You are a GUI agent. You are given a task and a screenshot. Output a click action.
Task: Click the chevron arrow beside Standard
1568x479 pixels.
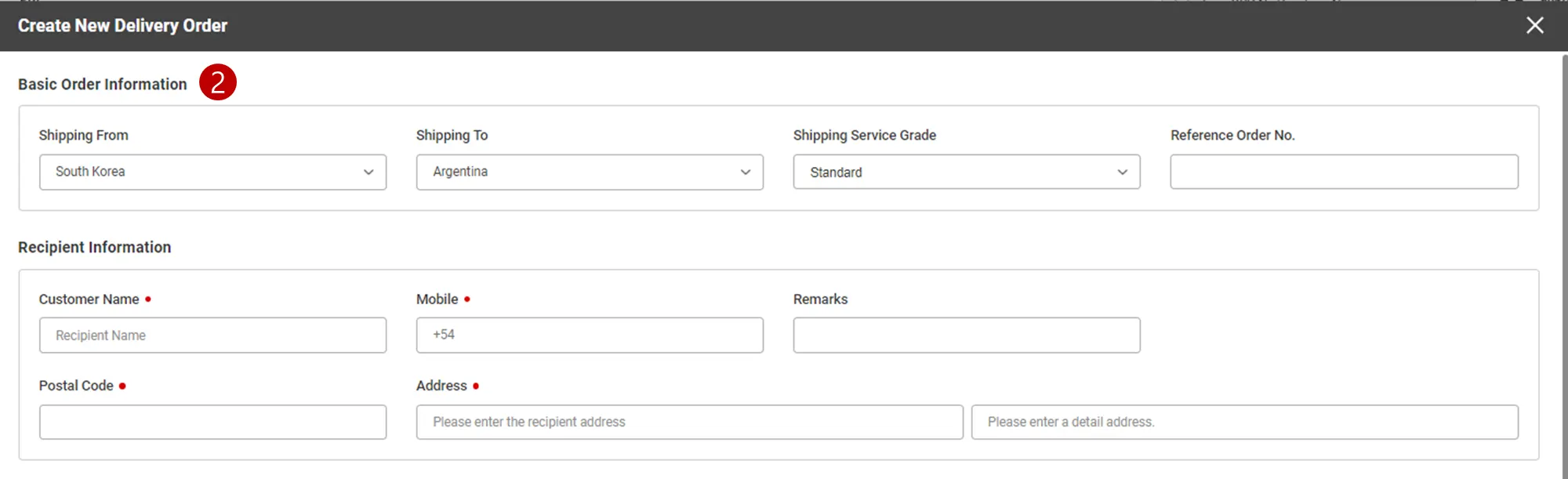tap(1123, 172)
